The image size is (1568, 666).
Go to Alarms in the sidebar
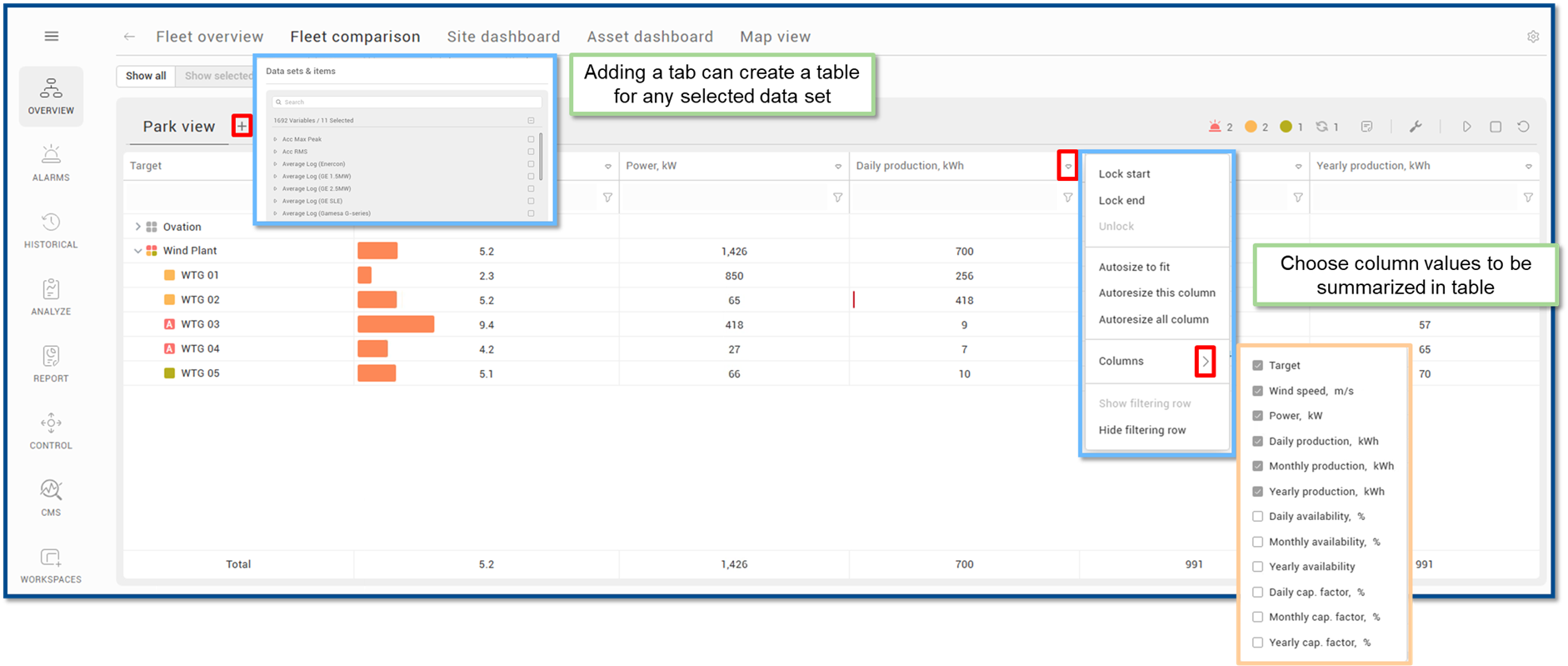[x=51, y=163]
